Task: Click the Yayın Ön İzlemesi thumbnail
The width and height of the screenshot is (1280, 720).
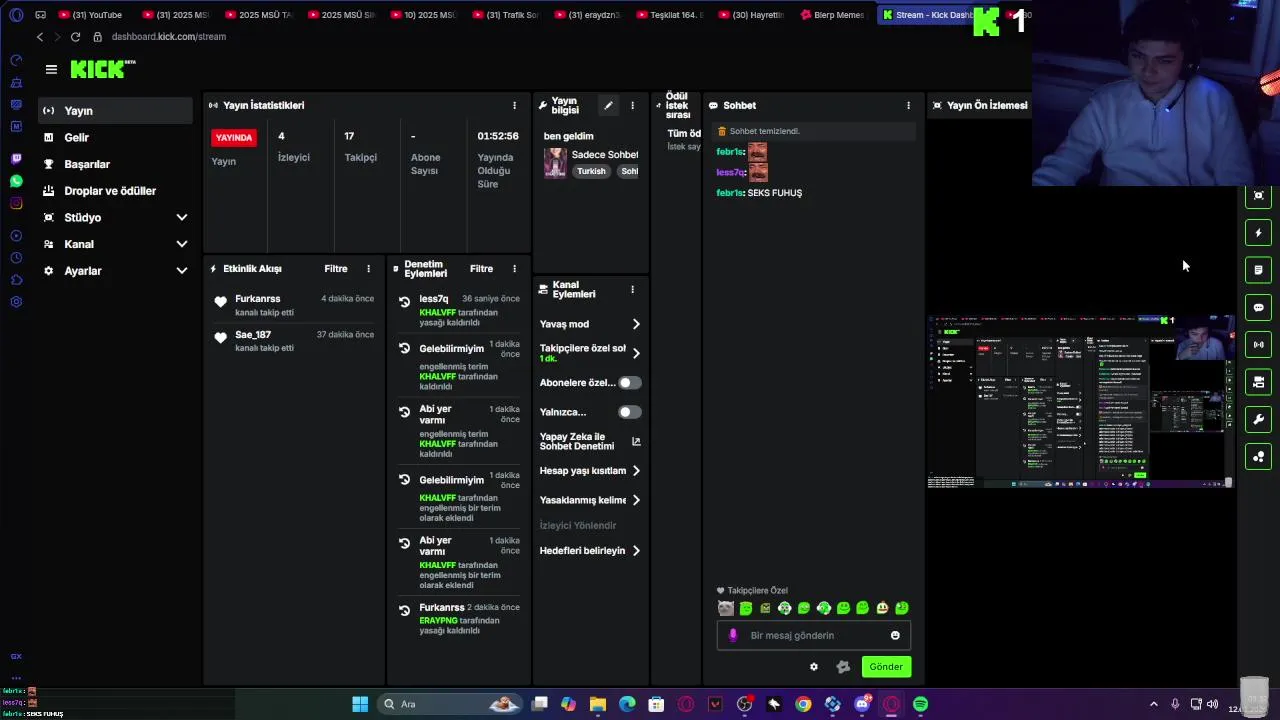Action: 1080,401
